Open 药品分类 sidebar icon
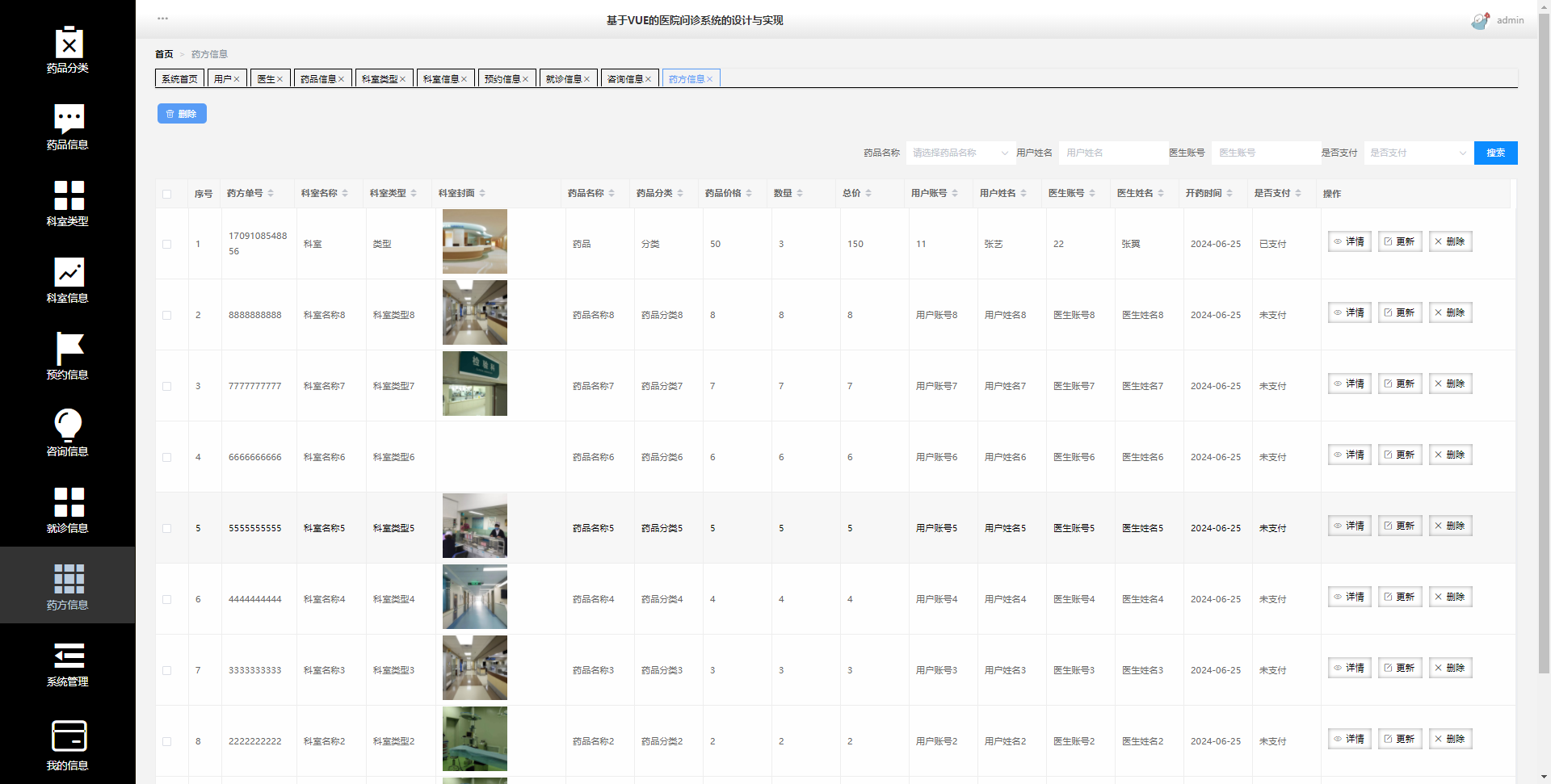This screenshot has width=1551, height=784. pyautogui.click(x=69, y=42)
